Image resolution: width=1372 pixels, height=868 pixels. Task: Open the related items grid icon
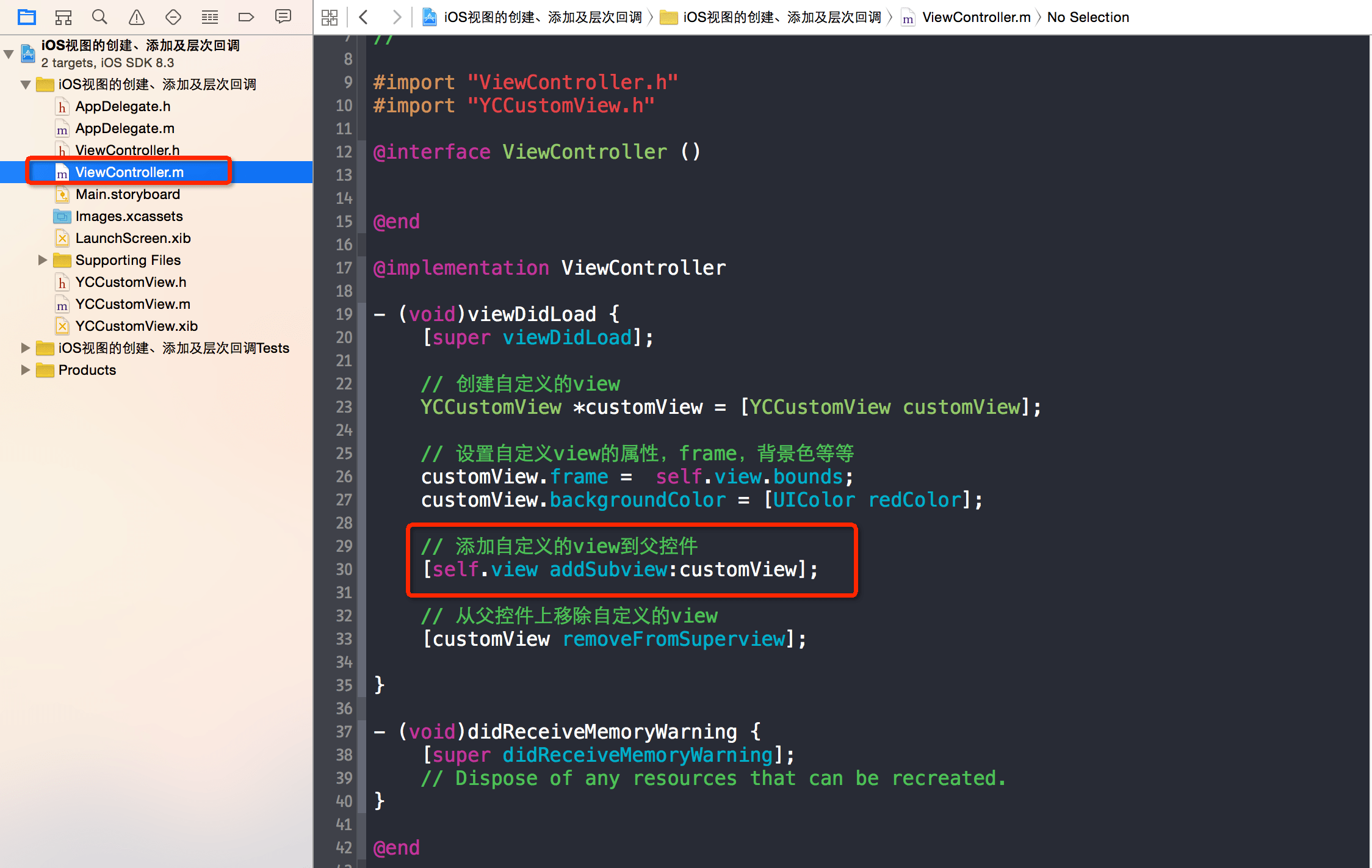tap(330, 17)
